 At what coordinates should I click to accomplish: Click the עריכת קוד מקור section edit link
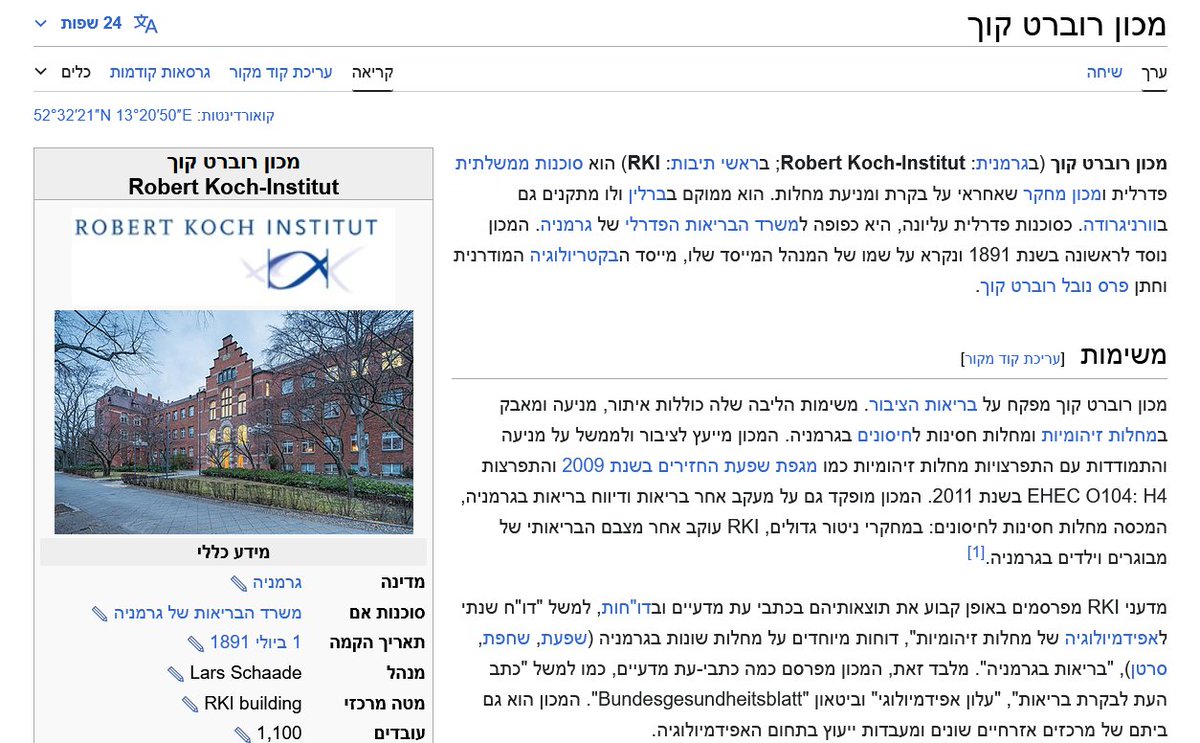coord(1013,357)
